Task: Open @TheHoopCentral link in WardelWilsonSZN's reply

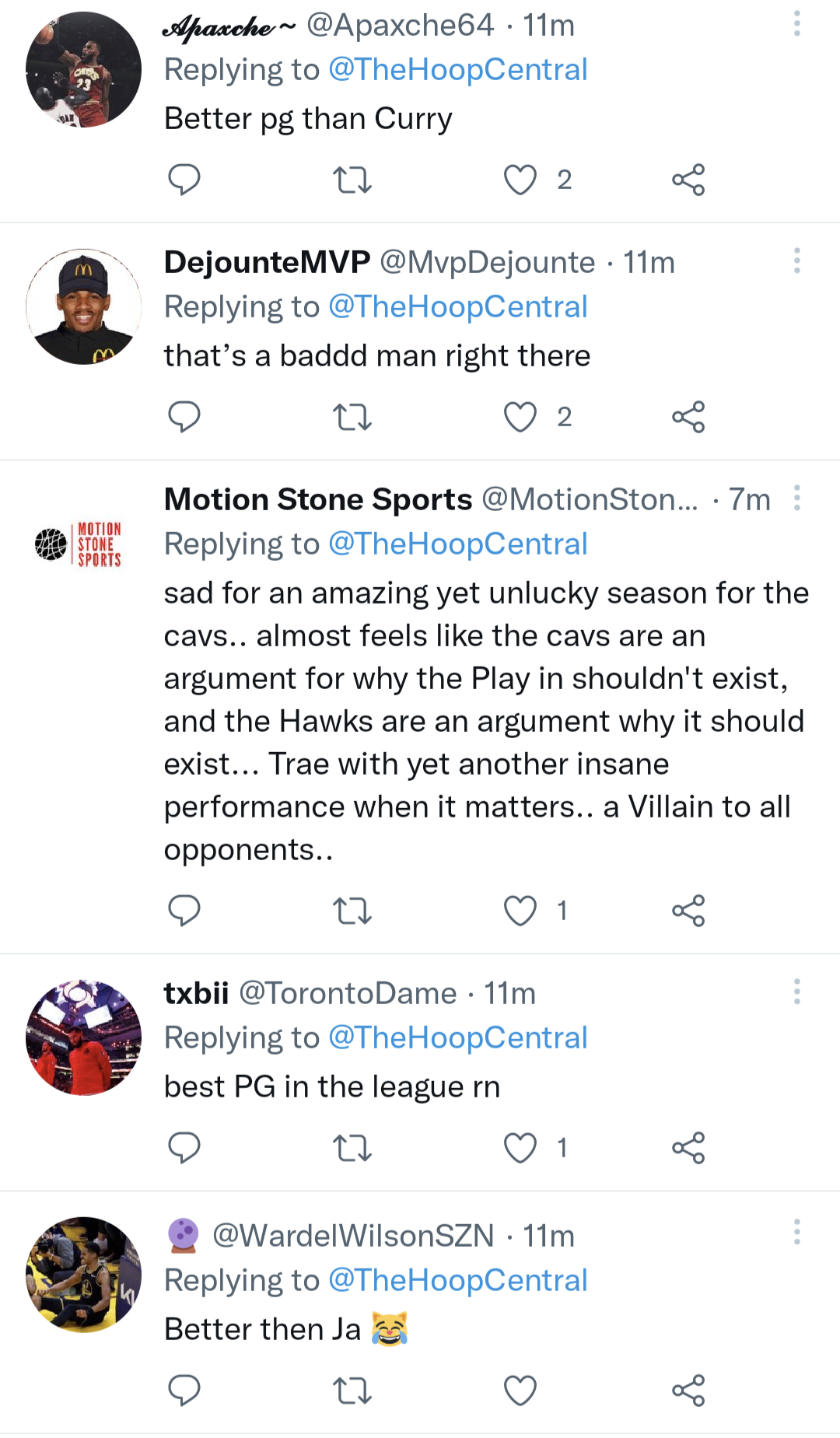Action: coord(457,1280)
